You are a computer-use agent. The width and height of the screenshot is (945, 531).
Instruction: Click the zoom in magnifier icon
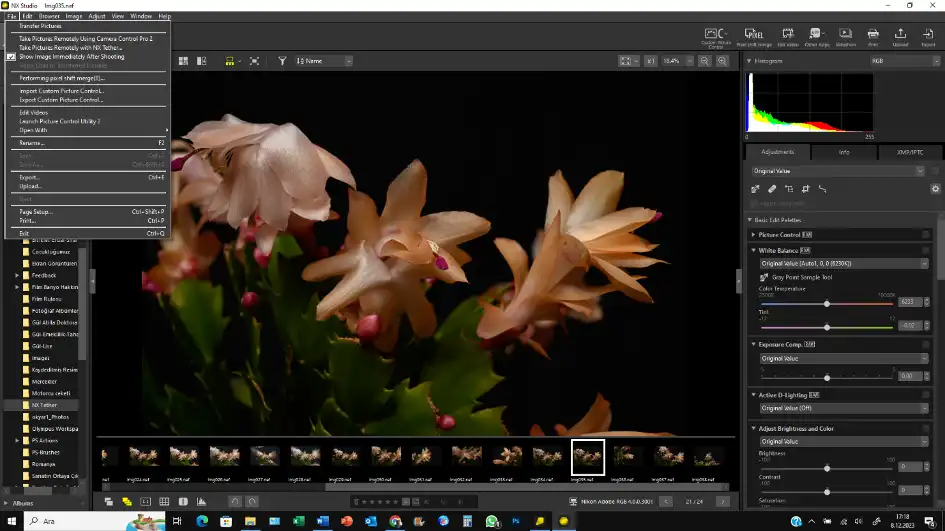721,61
